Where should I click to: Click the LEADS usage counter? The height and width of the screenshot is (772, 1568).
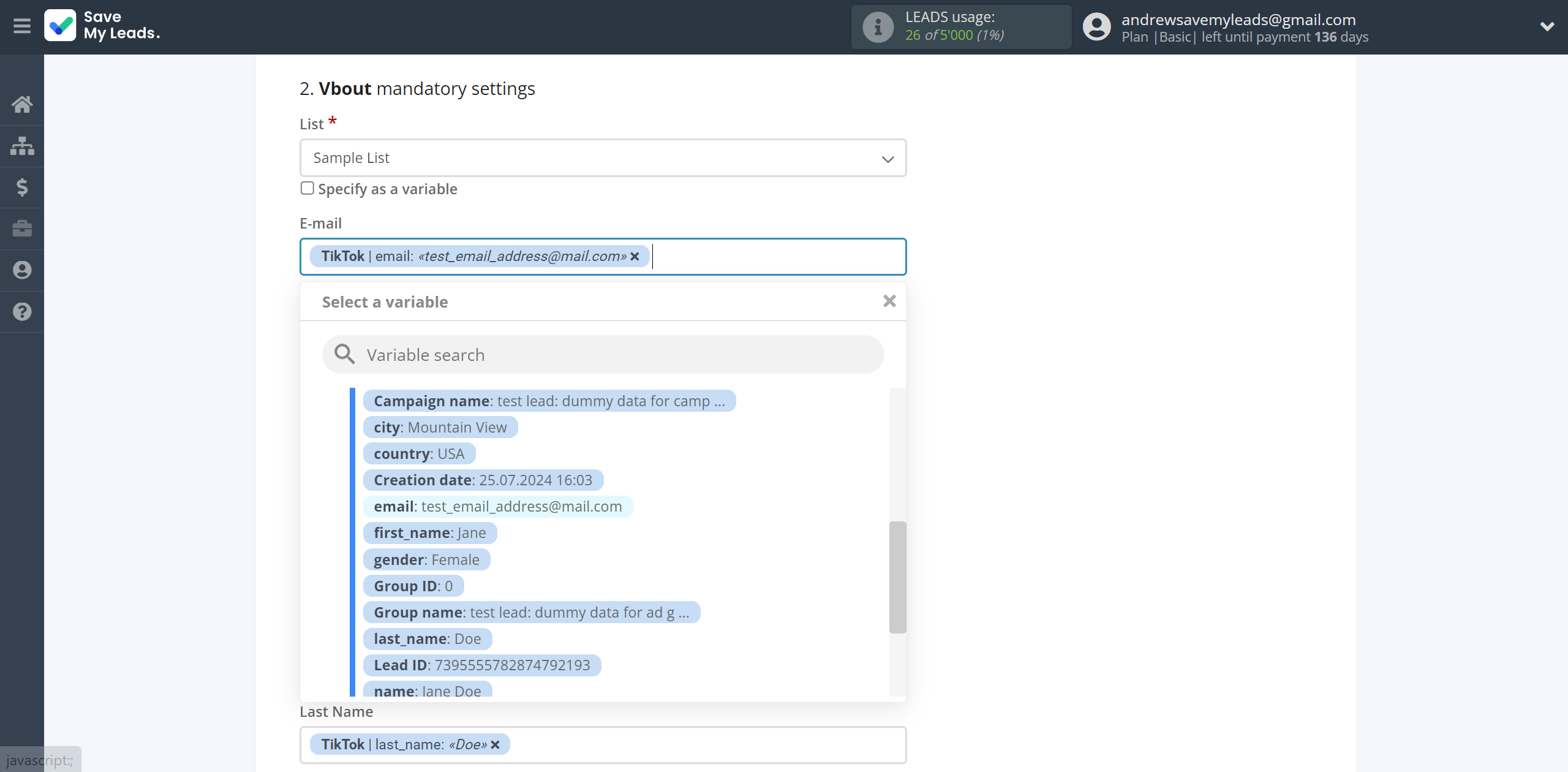tap(954, 36)
